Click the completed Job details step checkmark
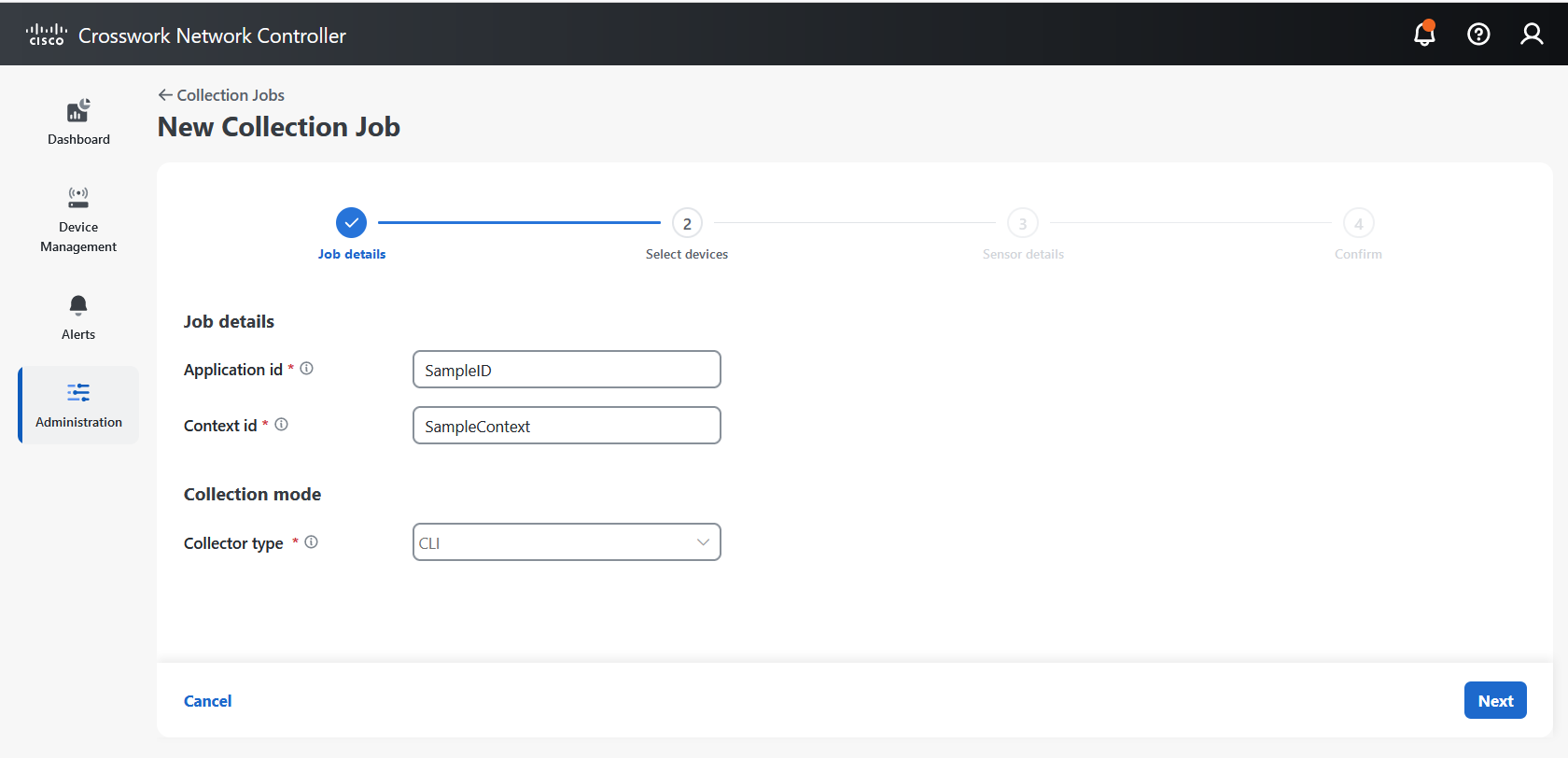The image size is (1568, 758). 351,223
